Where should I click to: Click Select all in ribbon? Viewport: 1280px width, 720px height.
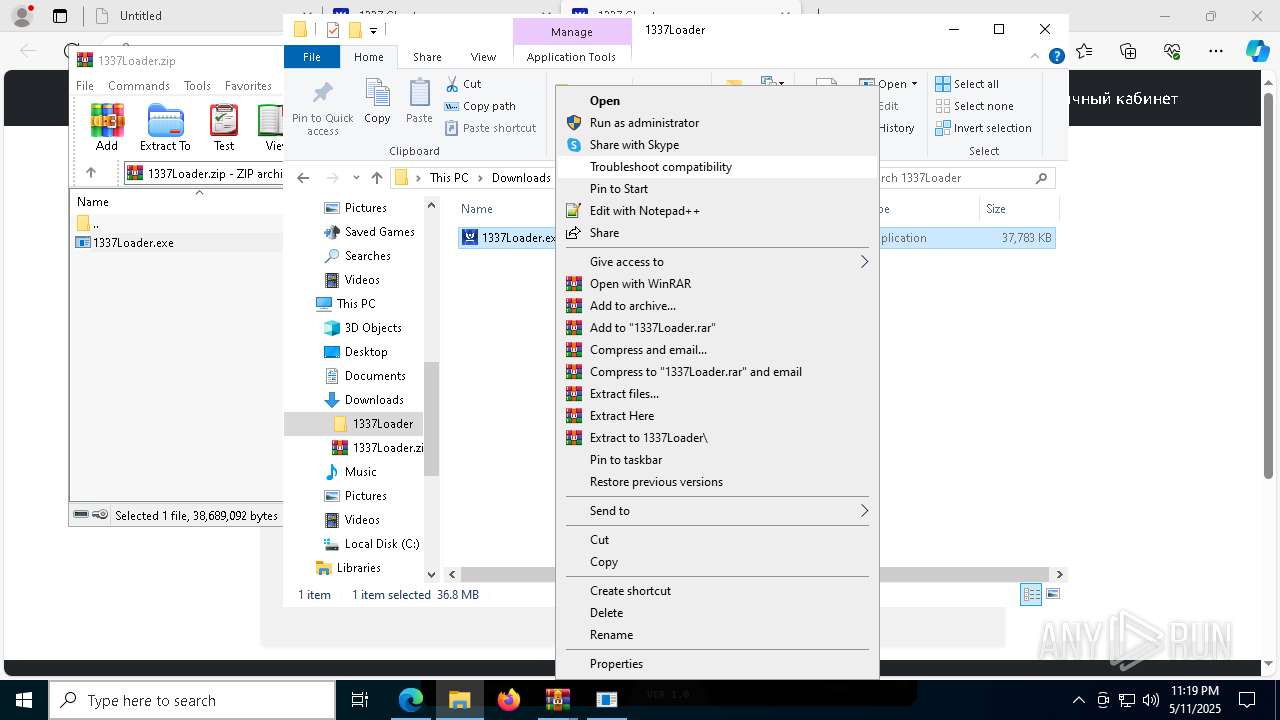coord(967,84)
